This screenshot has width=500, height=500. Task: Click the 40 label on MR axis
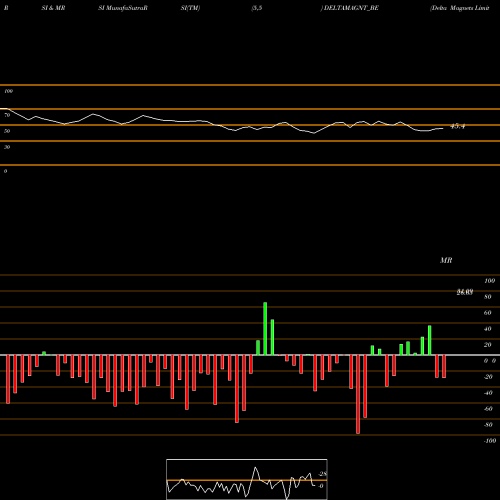tap(488, 329)
